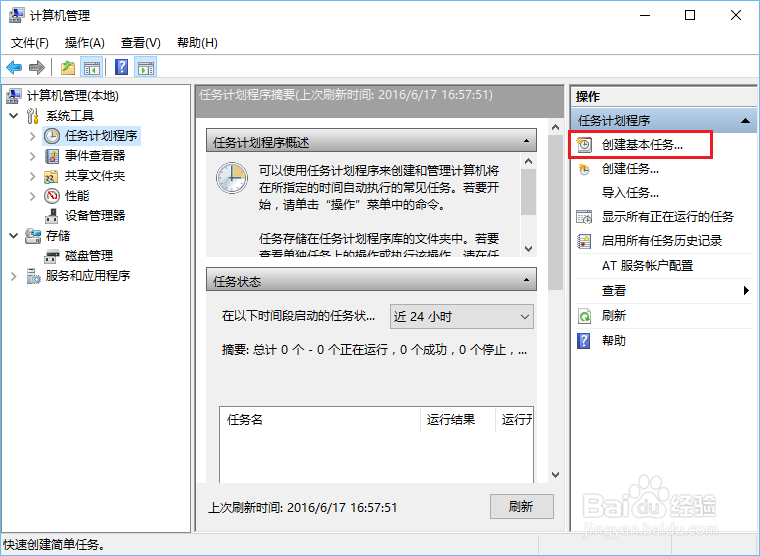The image size is (760, 556).
Task: Click AT 服务帐户配置 action
Action: [x=648, y=266]
